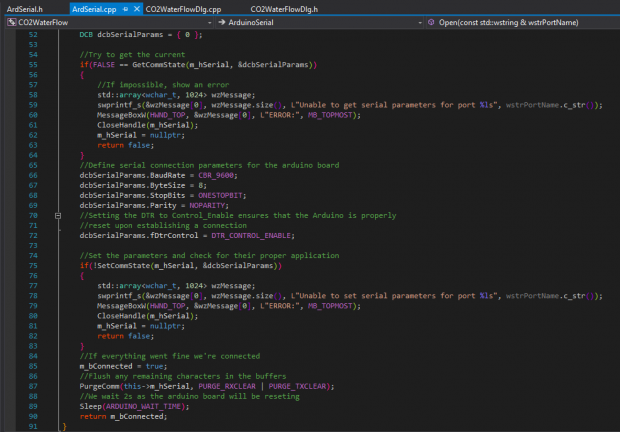
Task: Click the CO2WaterFlow project icon in navigation bar
Action: point(11,23)
